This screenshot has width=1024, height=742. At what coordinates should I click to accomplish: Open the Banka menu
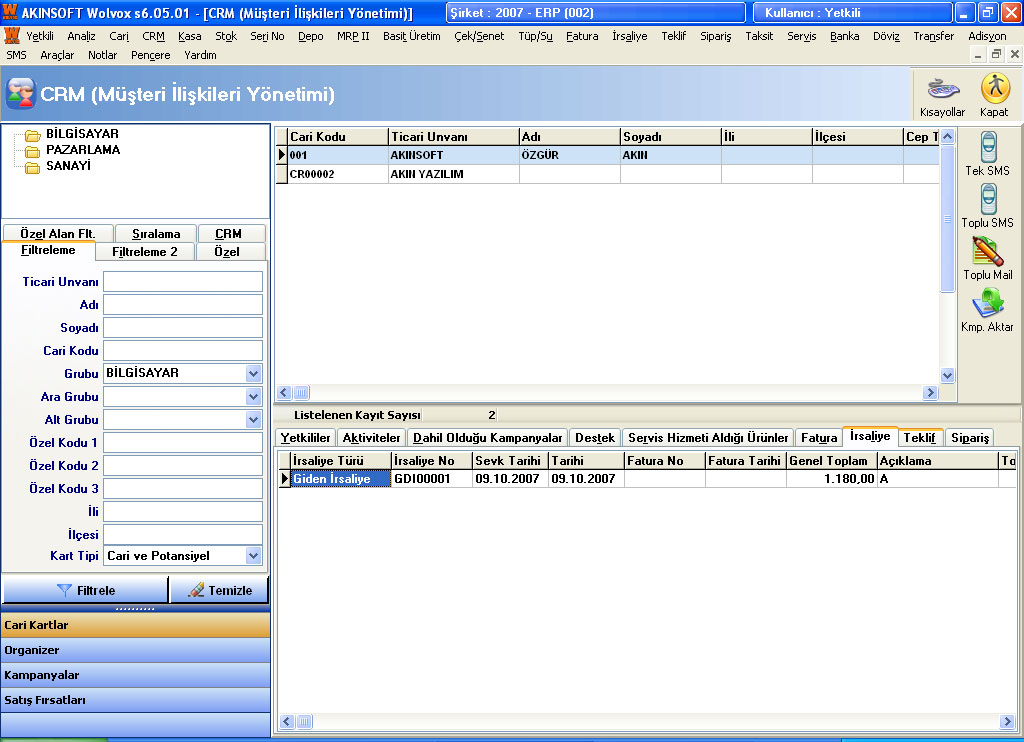pyautogui.click(x=844, y=37)
